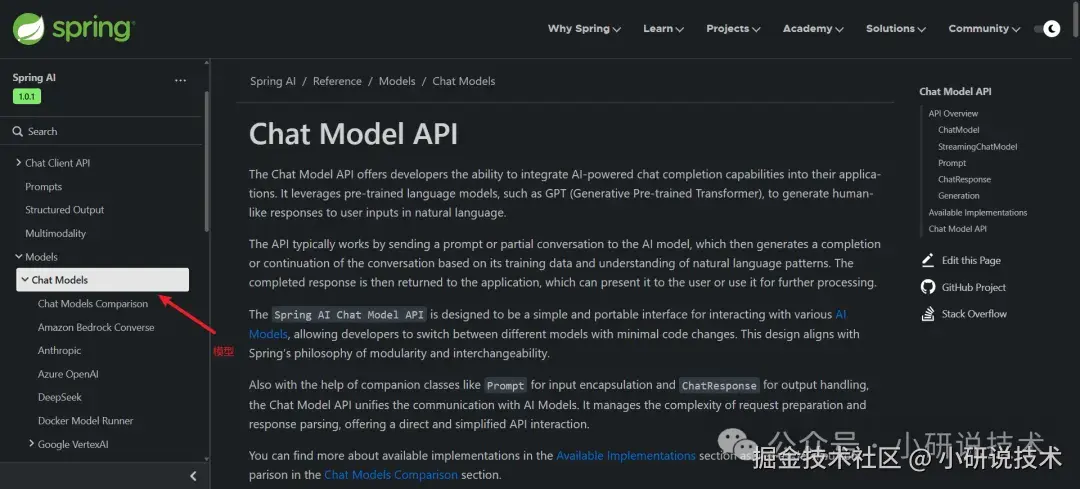Toggle the dark mode theme switch

tap(1046, 29)
